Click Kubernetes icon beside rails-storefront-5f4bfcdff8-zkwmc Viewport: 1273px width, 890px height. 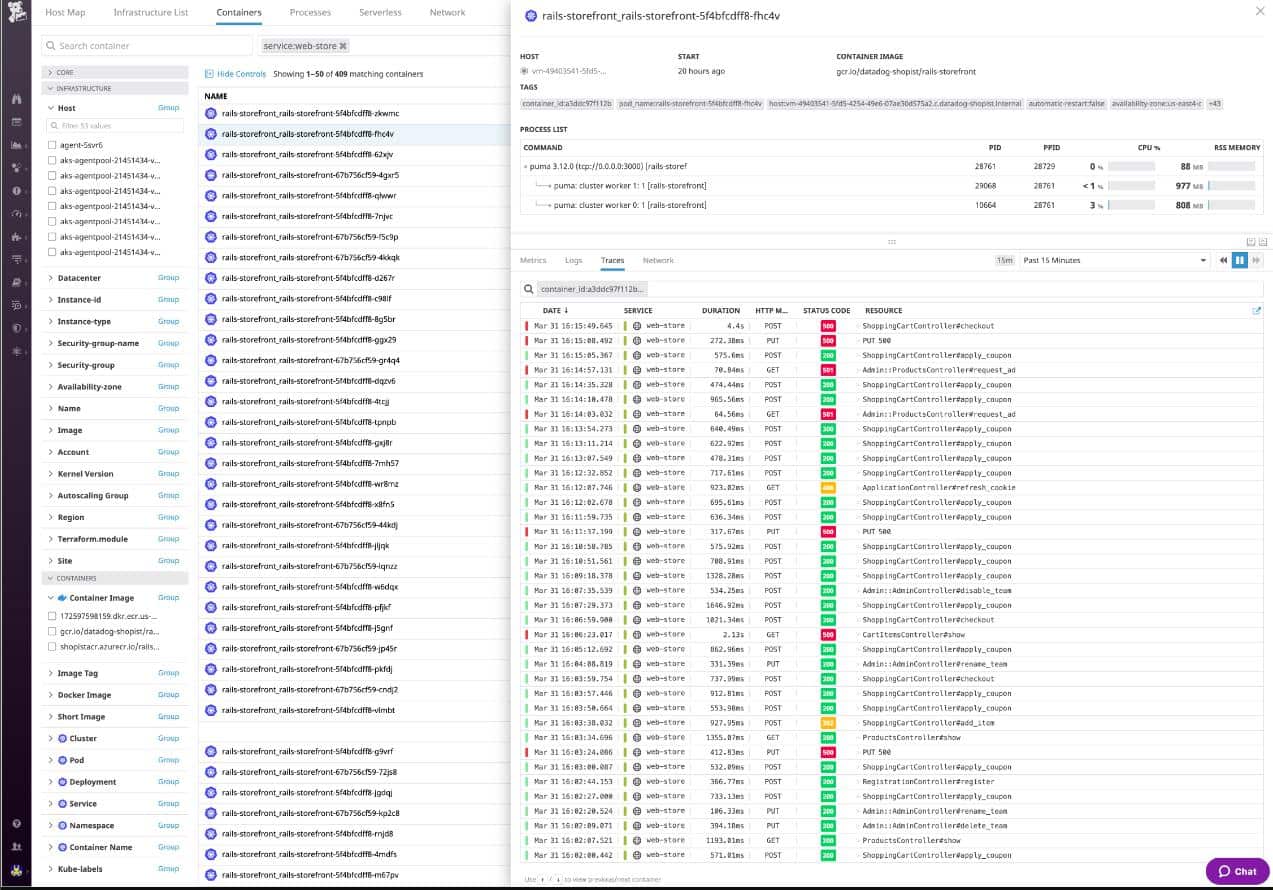[211, 113]
